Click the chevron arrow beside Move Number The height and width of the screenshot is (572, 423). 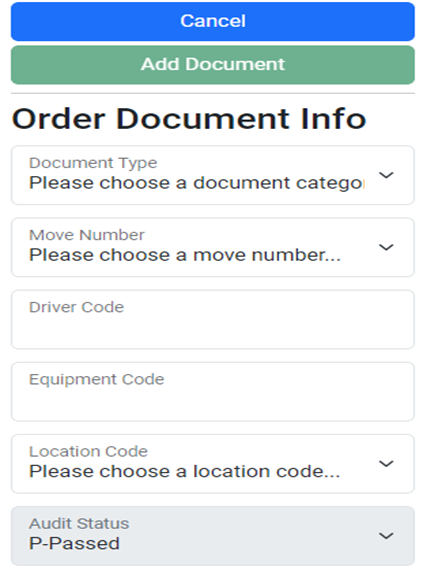(386, 247)
